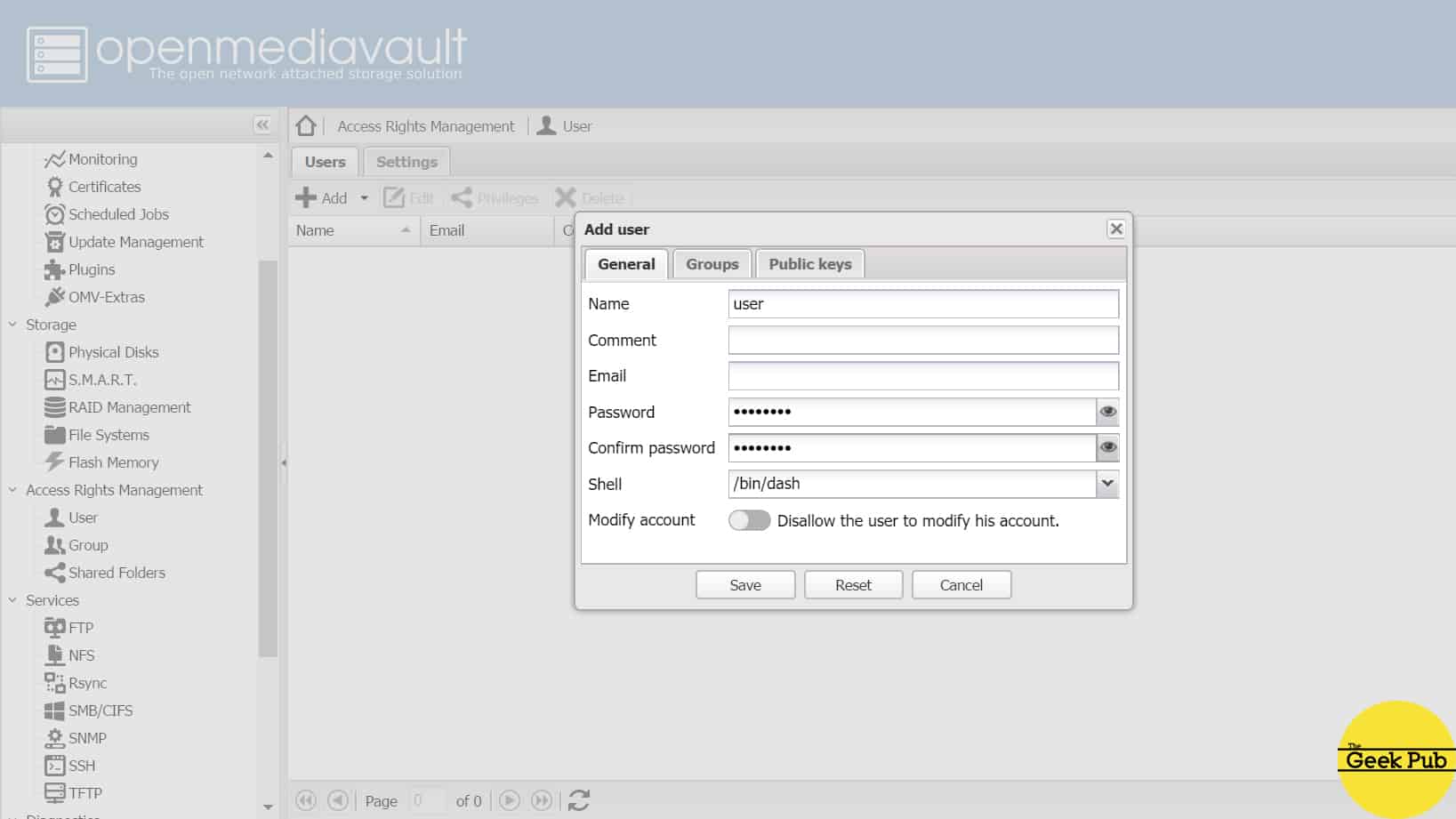Click the openmediavault logo

247,53
